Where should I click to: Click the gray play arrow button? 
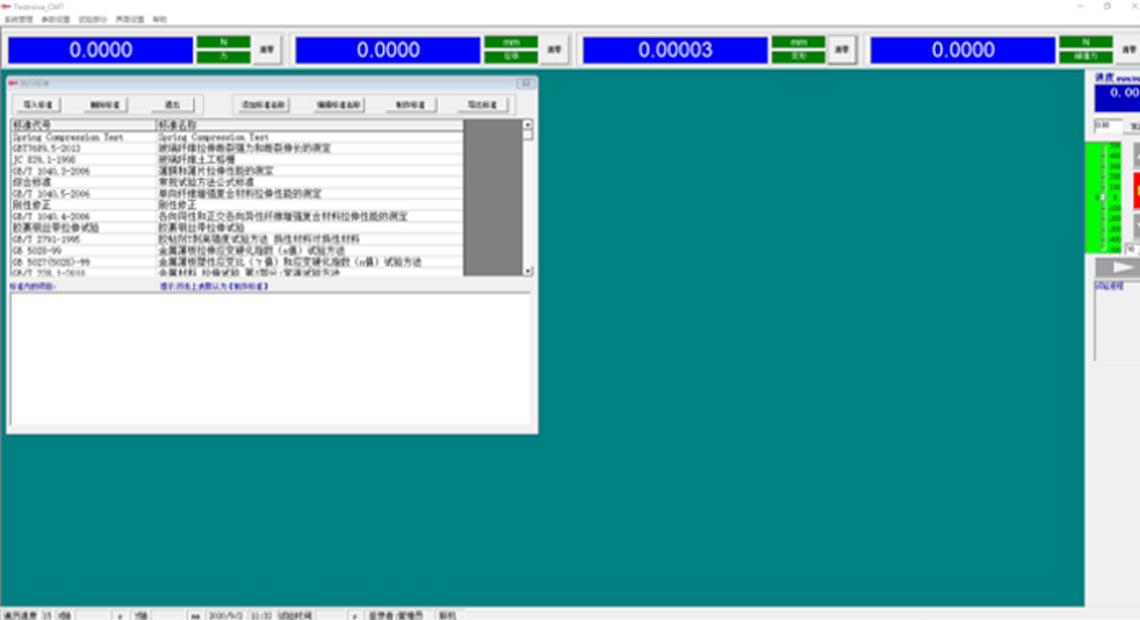[x=1117, y=267]
